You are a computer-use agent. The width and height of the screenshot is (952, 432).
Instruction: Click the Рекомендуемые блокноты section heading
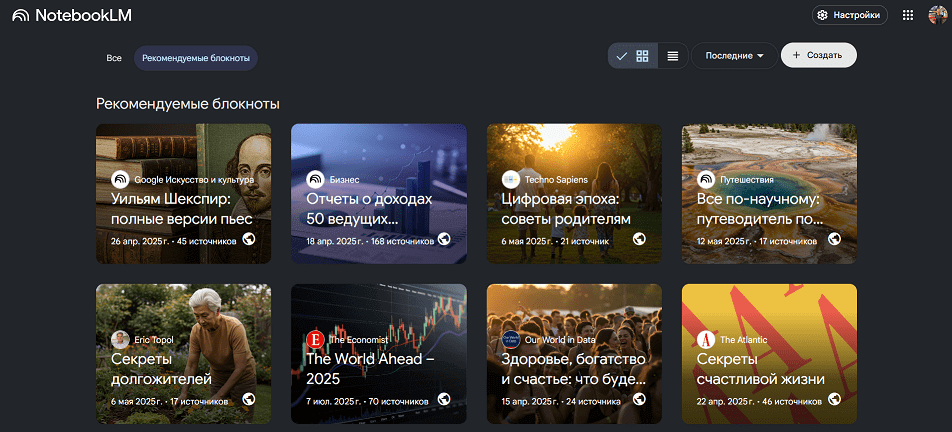188,104
